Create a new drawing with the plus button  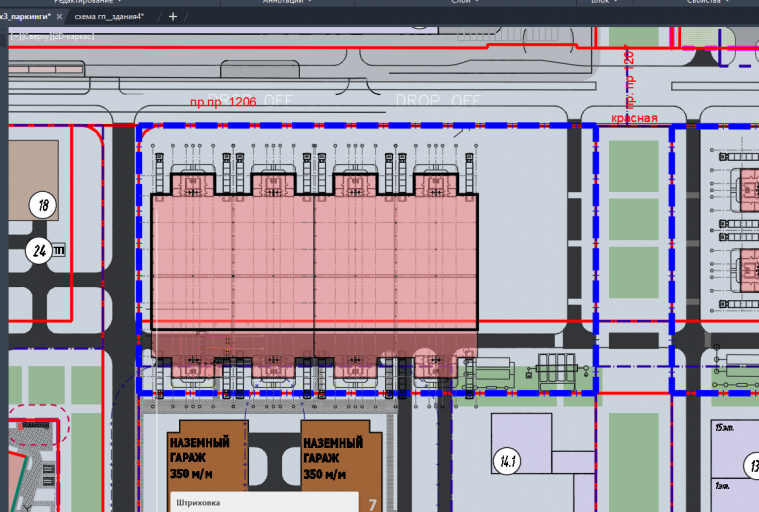(x=173, y=16)
